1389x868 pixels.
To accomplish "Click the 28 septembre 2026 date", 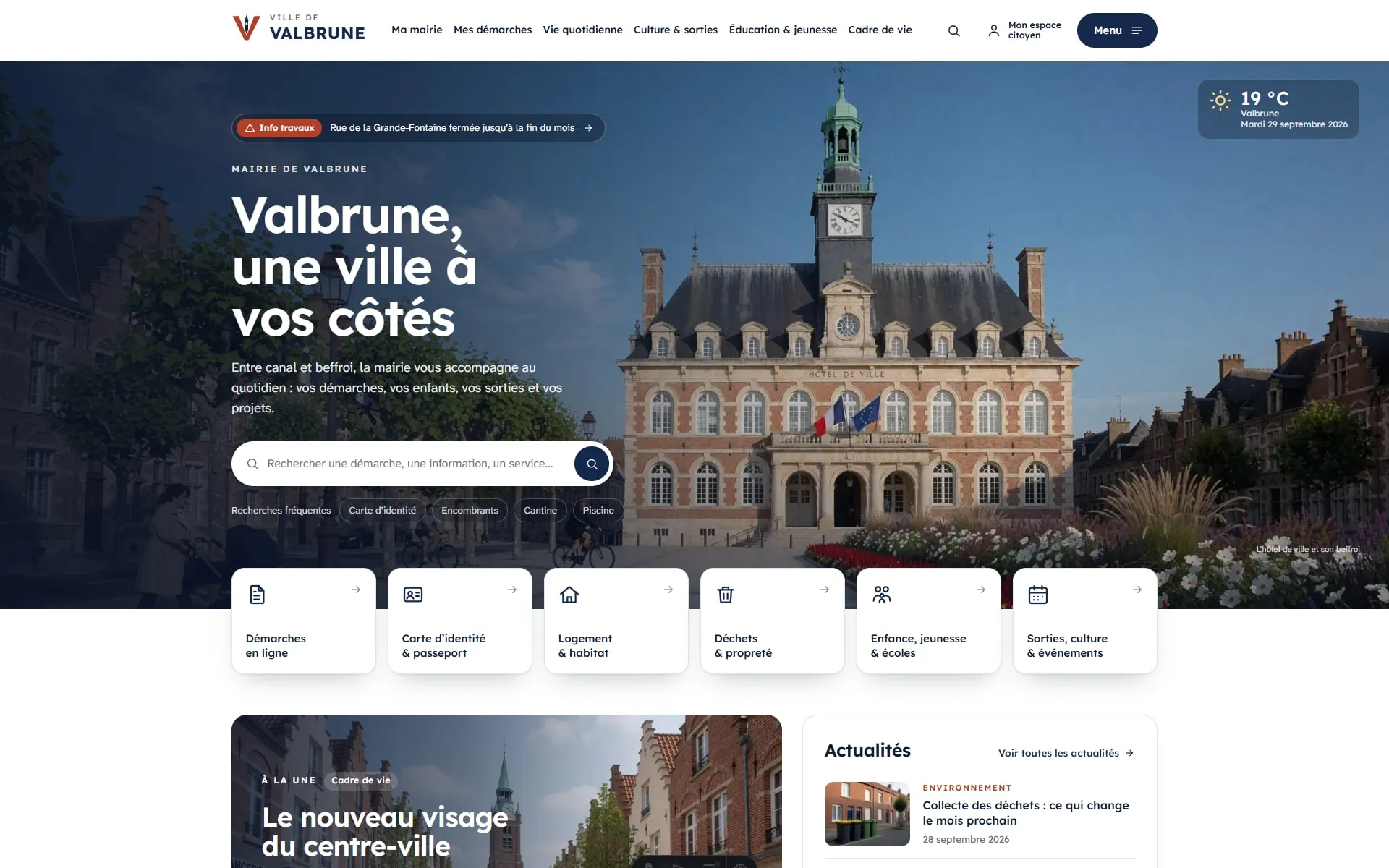I will [966, 840].
